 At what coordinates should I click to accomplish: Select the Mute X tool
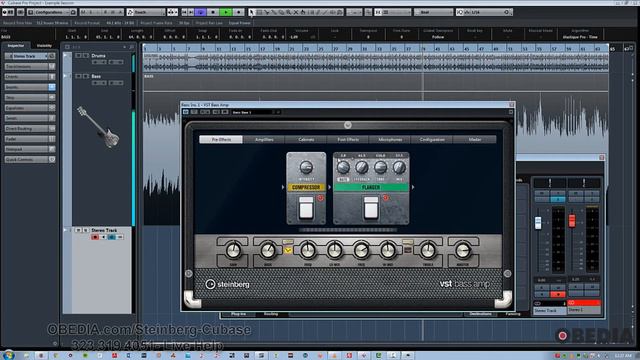tap(296, 12)
